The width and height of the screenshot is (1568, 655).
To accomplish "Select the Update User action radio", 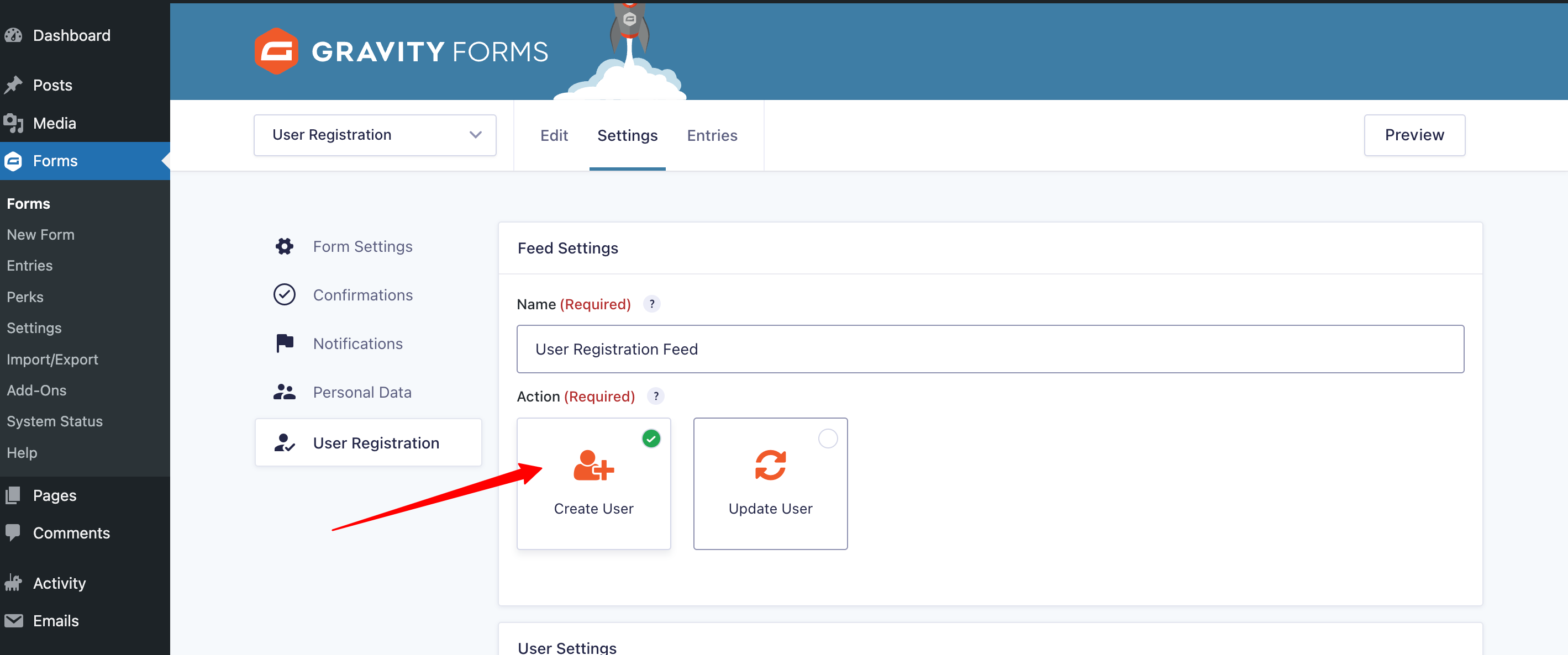I will tap(828, 439).
